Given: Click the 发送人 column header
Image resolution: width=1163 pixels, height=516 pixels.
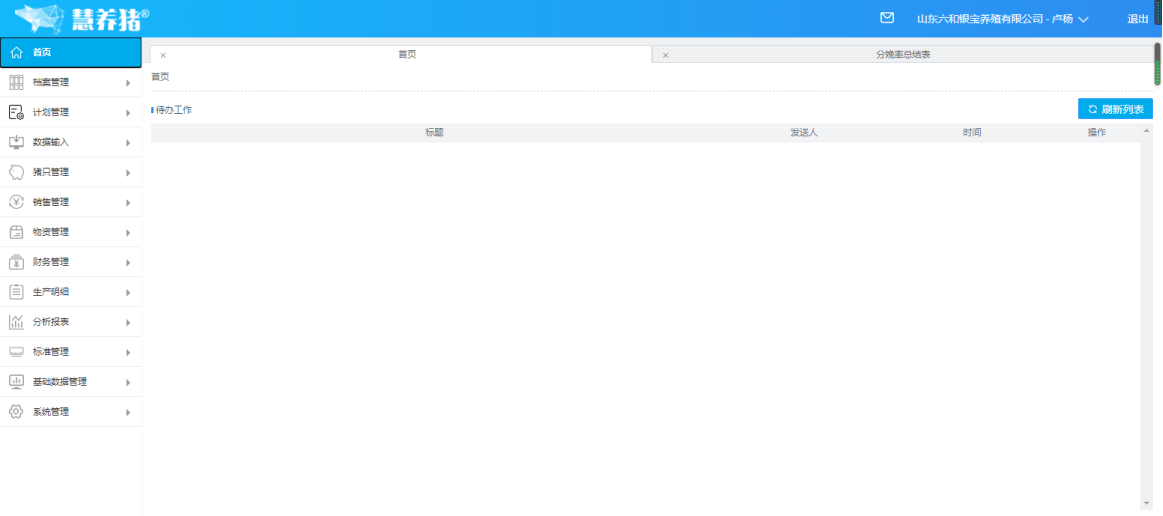Looking at the screenshot, I should 803,133.
